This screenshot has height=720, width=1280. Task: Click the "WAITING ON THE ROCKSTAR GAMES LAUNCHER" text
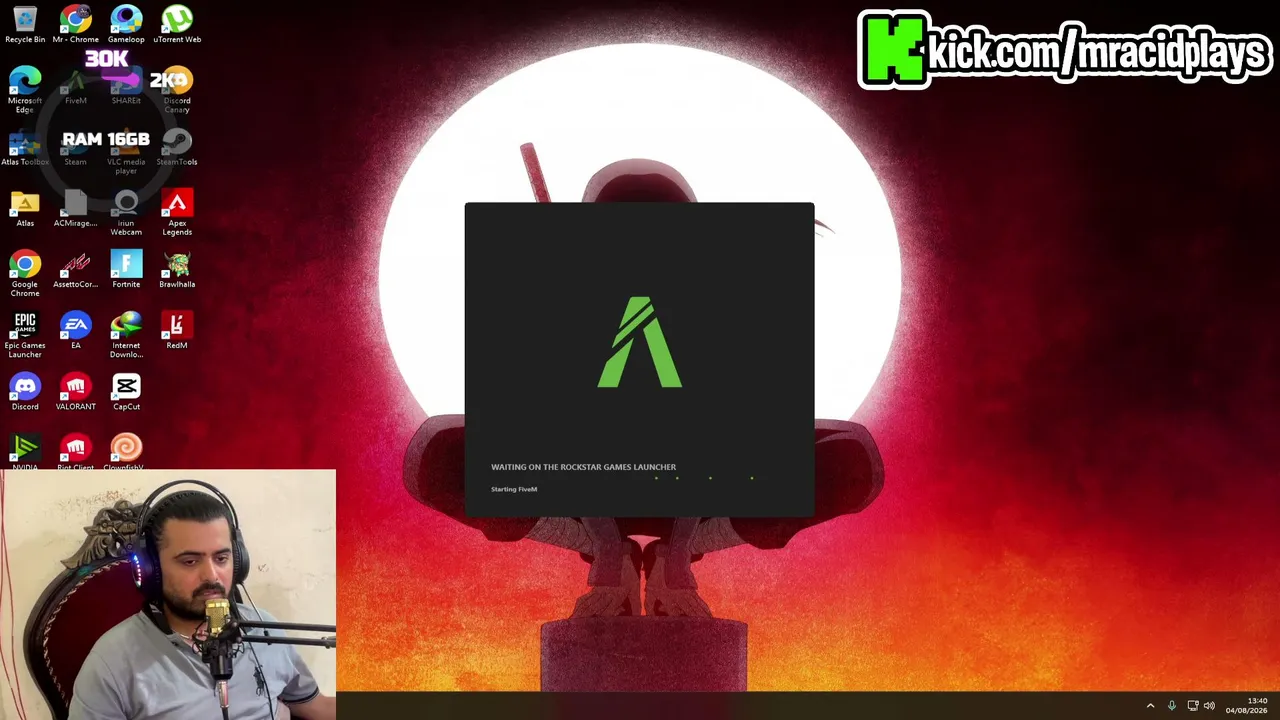pos(583,467)
